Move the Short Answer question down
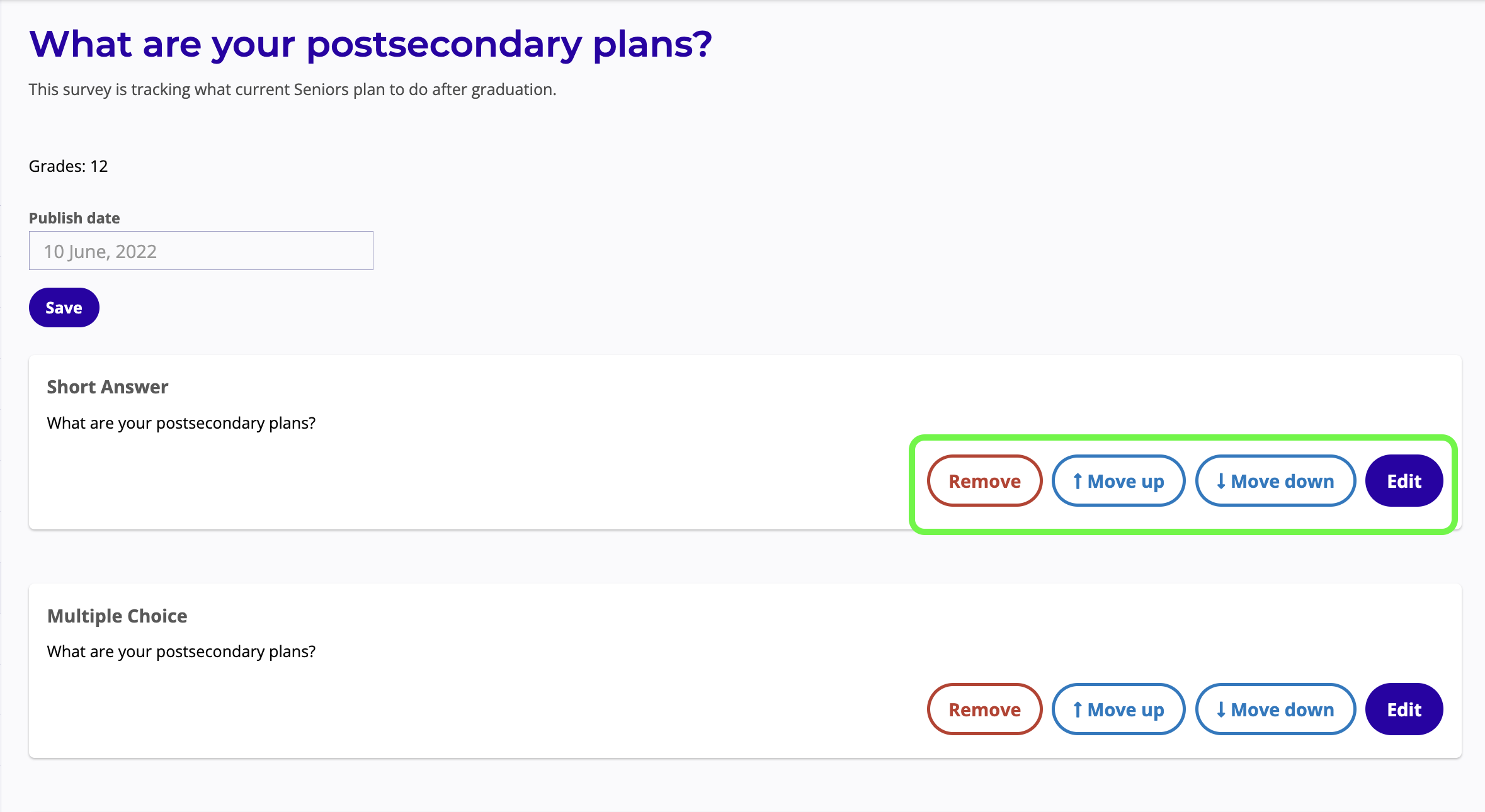 1275,482
